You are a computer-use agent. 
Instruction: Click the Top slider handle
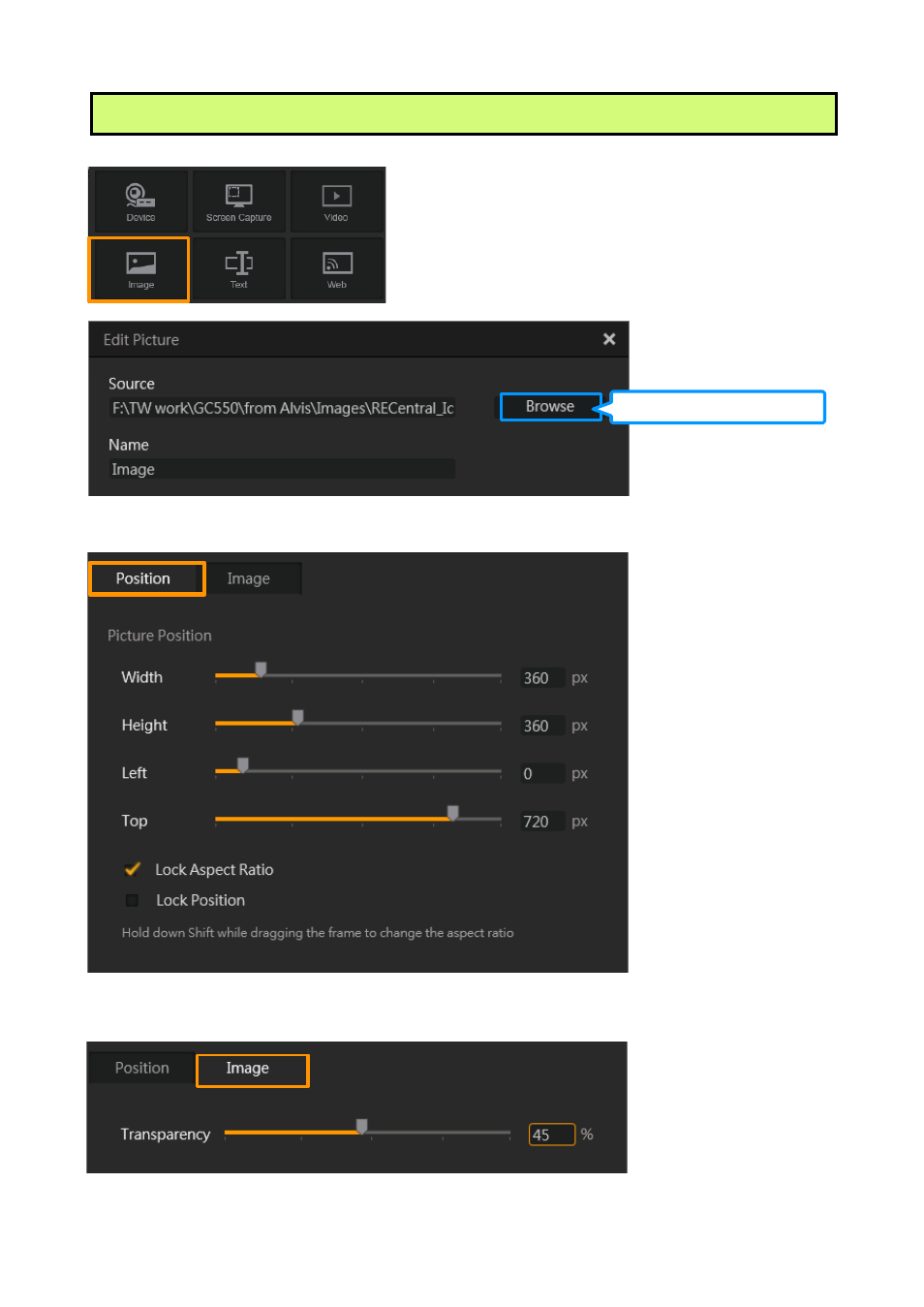point(452,813)
